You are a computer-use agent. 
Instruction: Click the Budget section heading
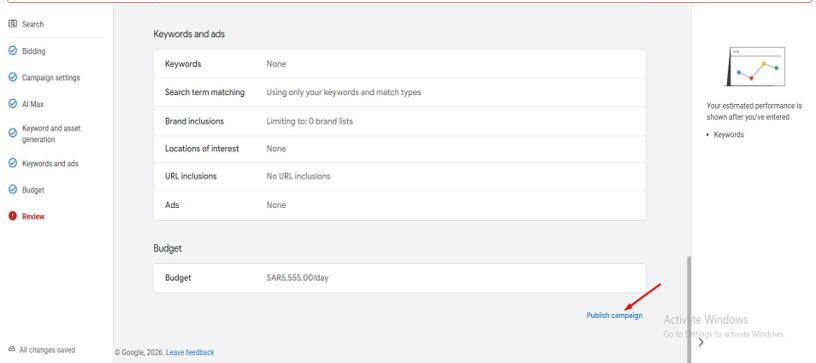coord(168,249)
